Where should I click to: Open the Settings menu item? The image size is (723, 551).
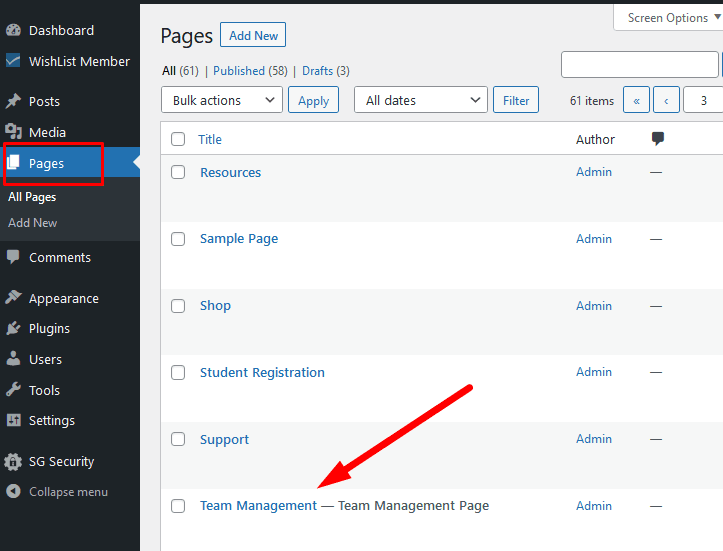(52, 421)
